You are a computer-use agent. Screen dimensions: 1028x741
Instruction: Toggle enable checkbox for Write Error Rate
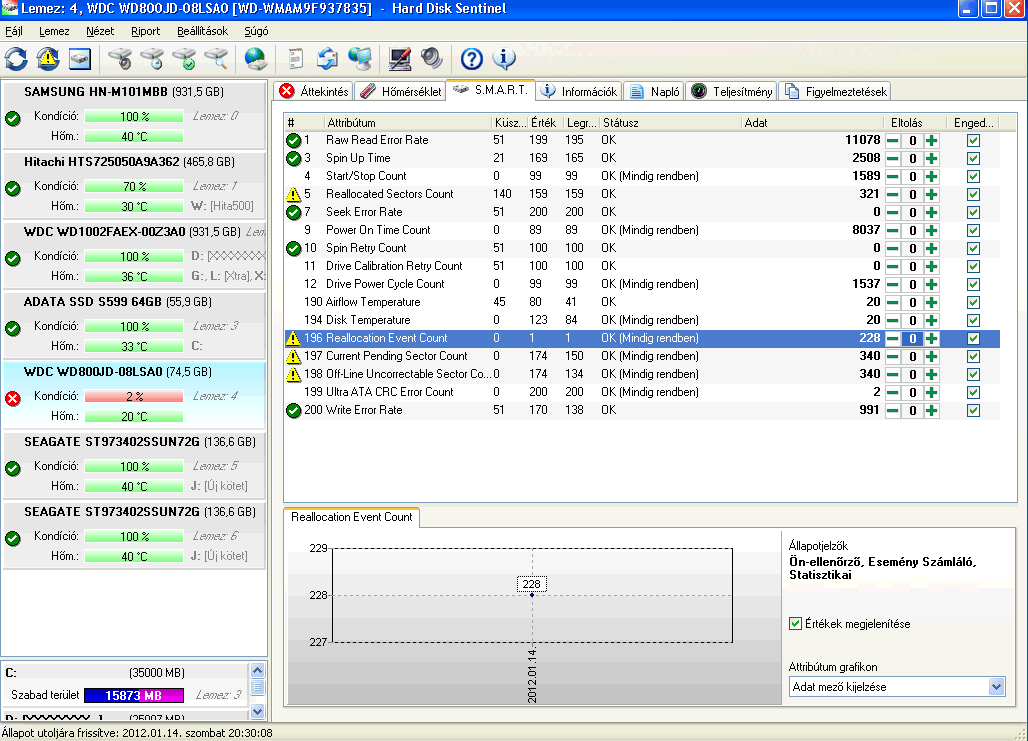pos(973,411)
